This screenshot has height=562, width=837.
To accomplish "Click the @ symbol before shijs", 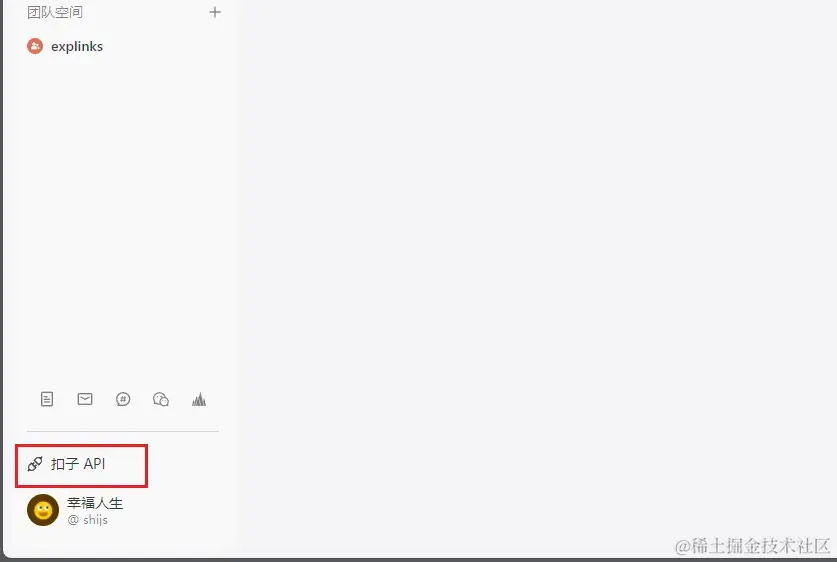I will point(73,520).
